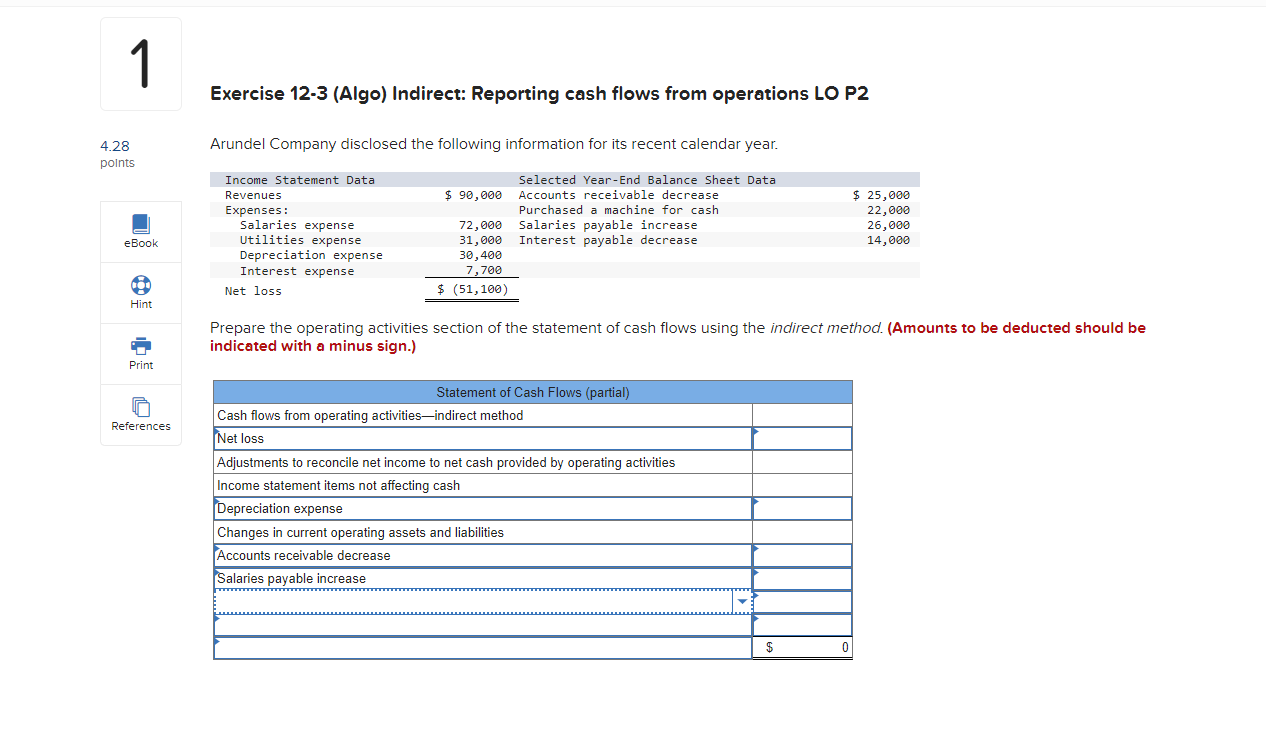
Task: Click the "4.28 points" label
Action: (x=118, y=154)
